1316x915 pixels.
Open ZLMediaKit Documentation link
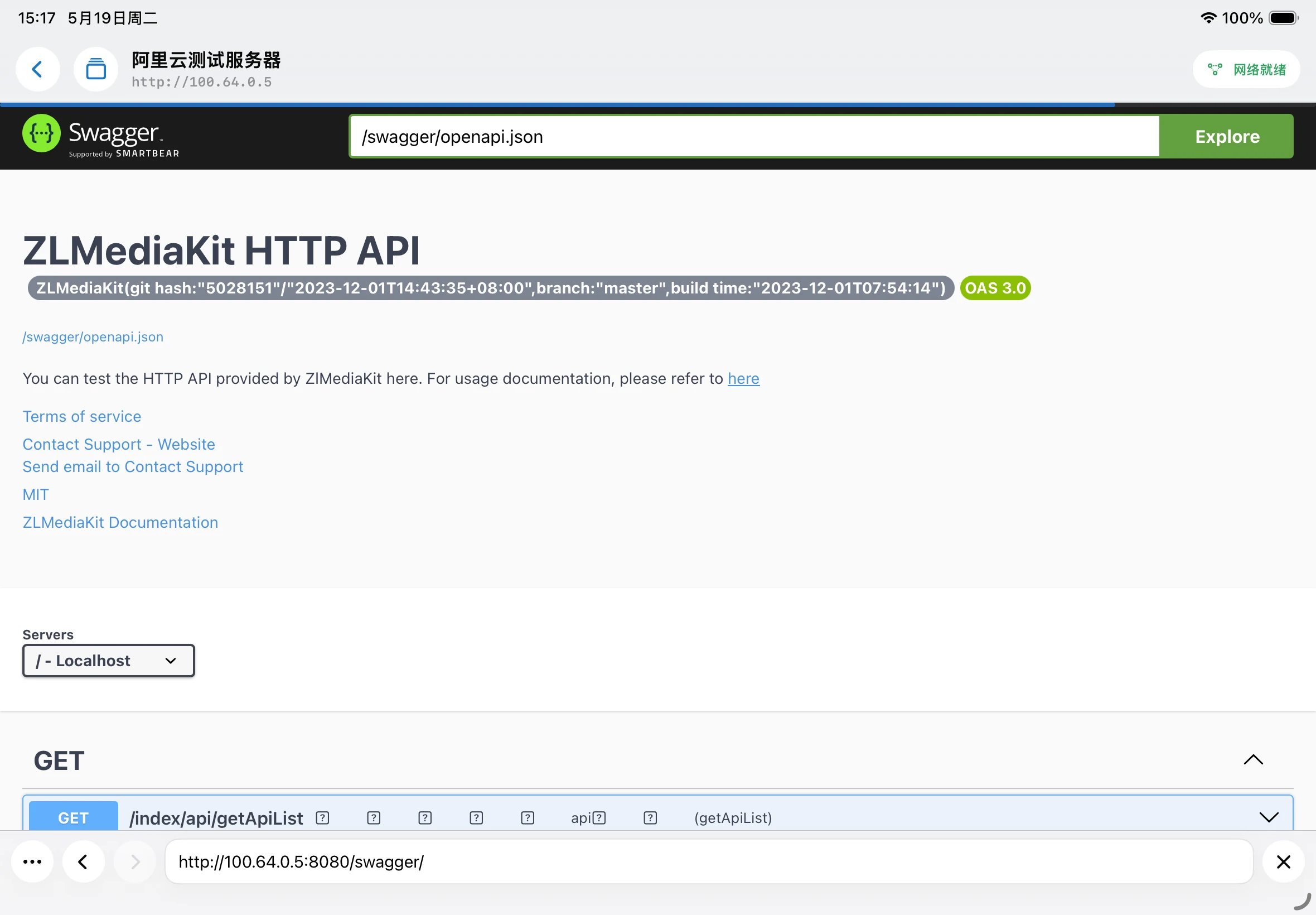[120, 522]
